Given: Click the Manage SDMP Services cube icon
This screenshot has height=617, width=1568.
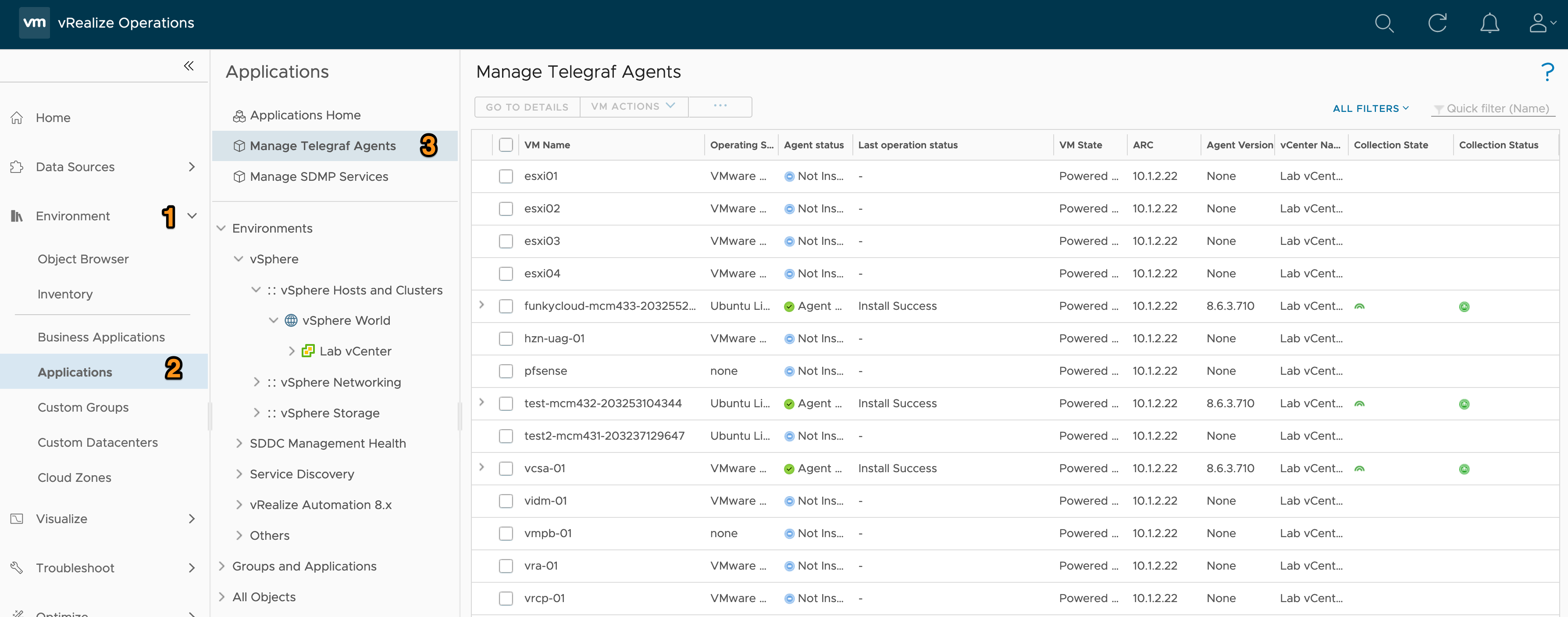Looking at the screenshot, I should (x=239, y=177).
